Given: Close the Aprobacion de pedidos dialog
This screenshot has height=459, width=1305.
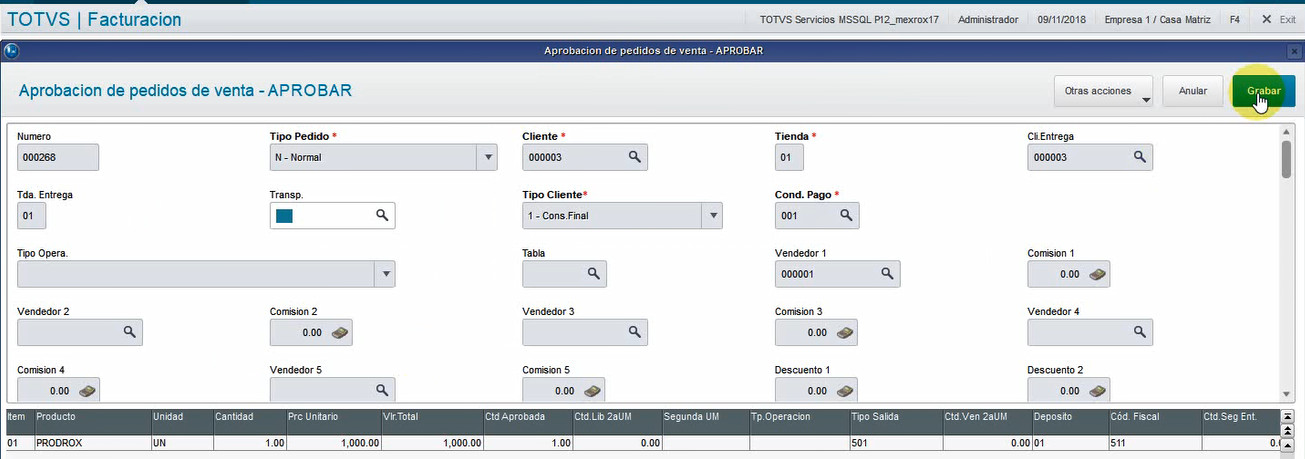Looking at the screenshot, I should 1294,50.
